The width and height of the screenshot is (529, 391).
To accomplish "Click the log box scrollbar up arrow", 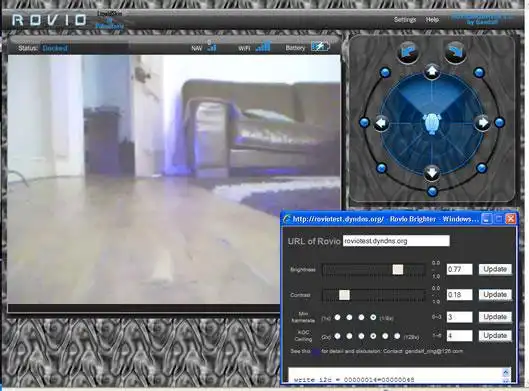I will tap(506, 372).
